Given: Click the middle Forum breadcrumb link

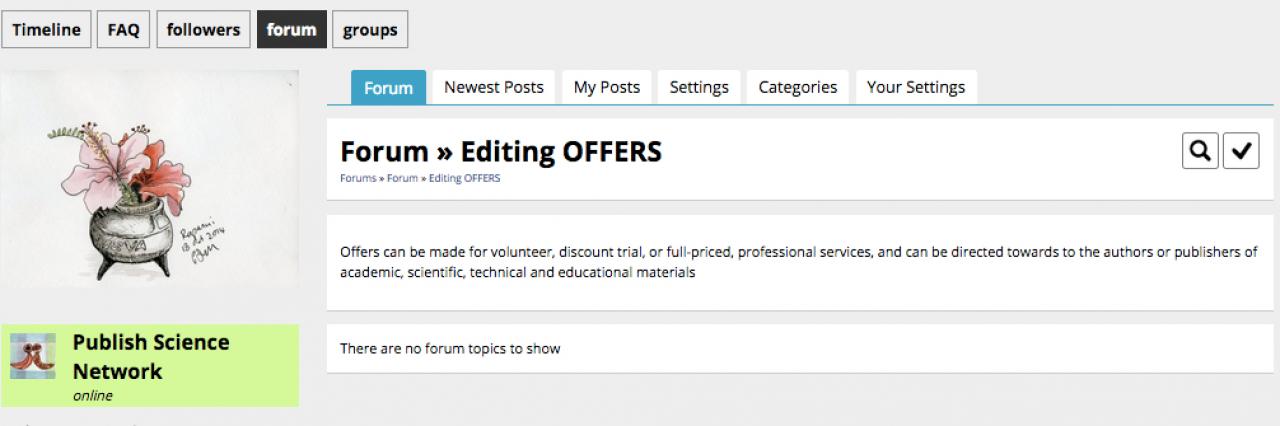Looking at the screenshot, I should [x=402, y=178].
